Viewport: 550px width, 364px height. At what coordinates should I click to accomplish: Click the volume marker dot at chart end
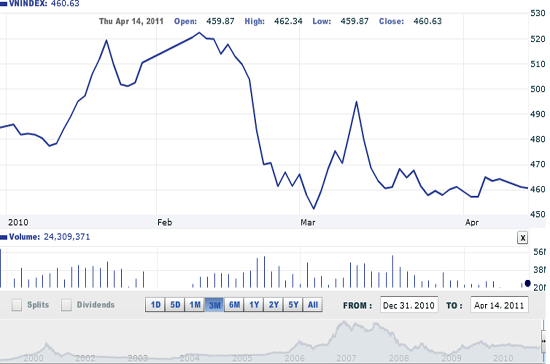coord(528,283)
